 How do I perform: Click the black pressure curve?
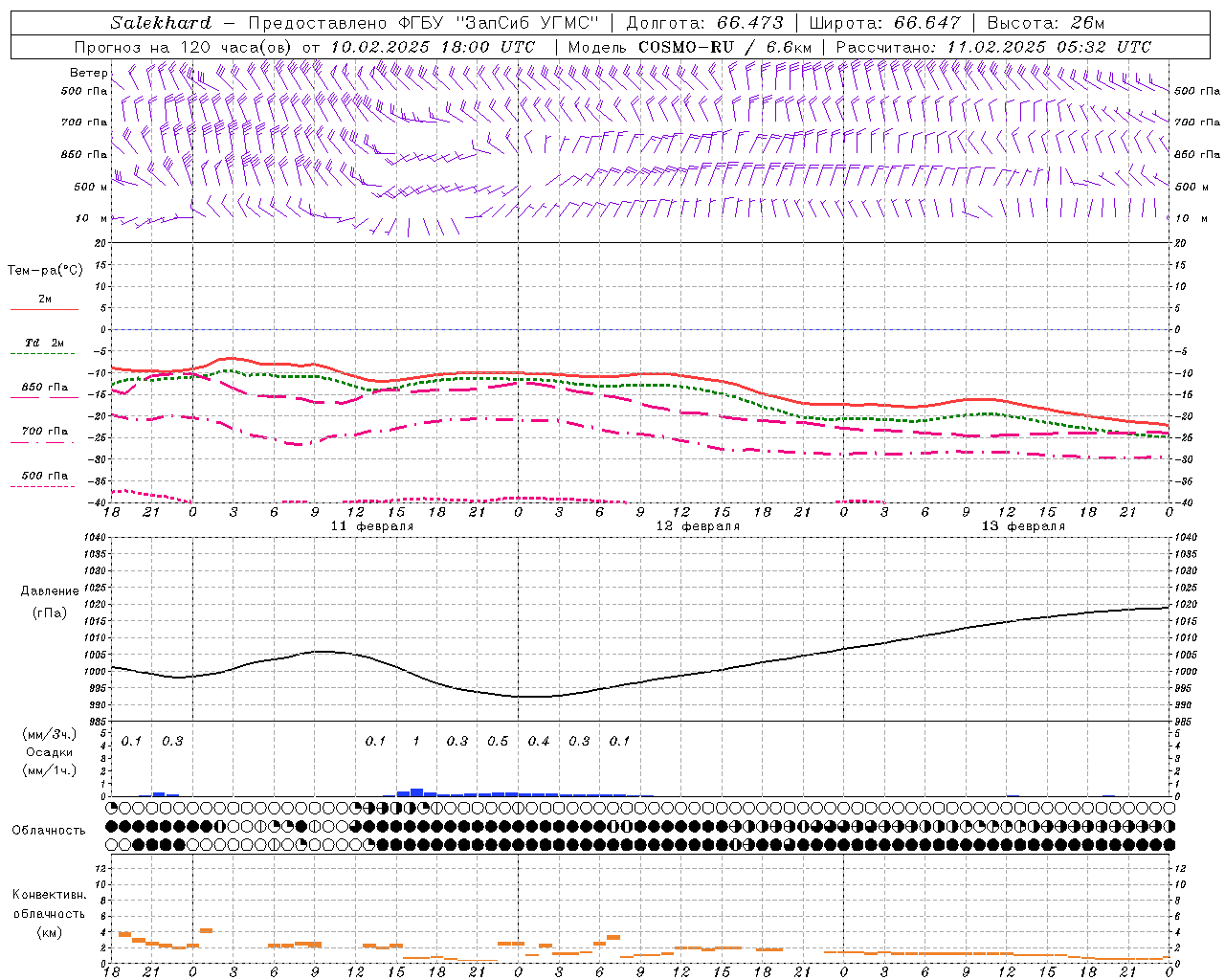pyautogui.click(x=641, y=683)
